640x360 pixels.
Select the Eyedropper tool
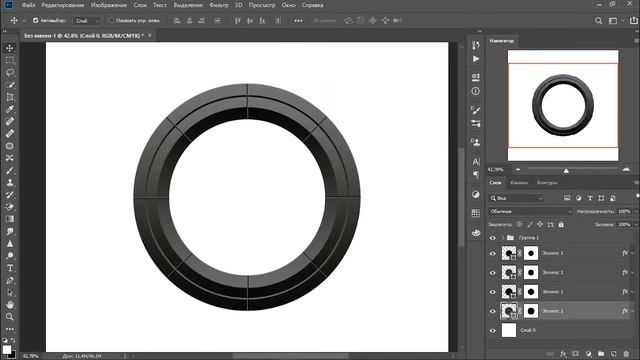point(10,109)
